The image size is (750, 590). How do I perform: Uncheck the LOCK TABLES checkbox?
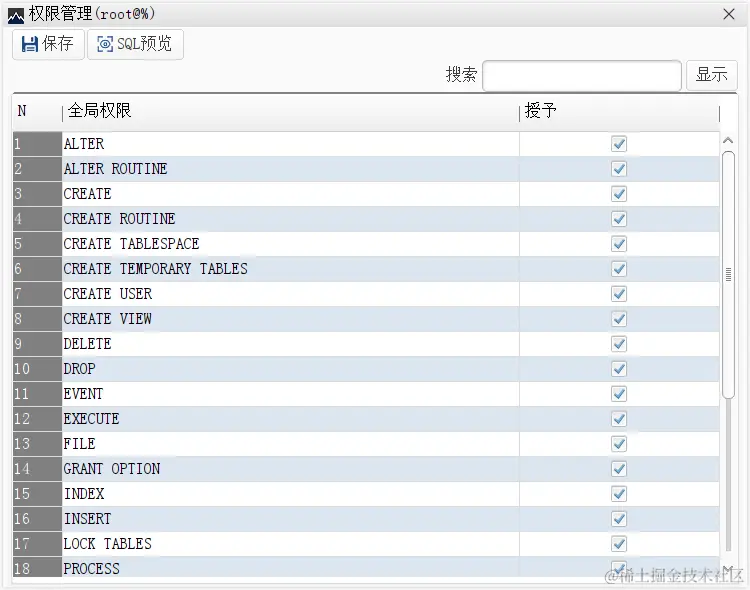(619, 544)
